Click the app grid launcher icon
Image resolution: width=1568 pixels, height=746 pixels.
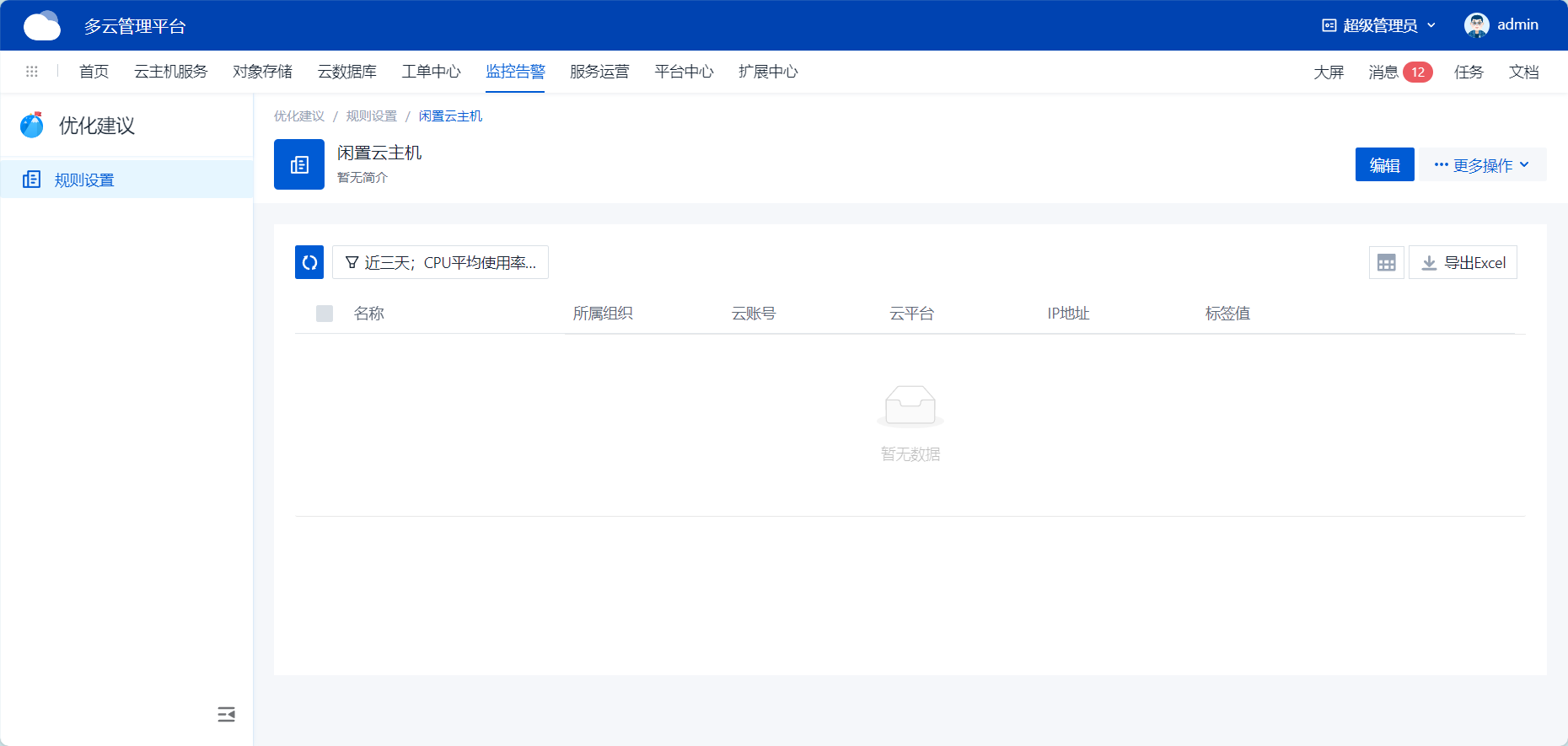(32, 72)
